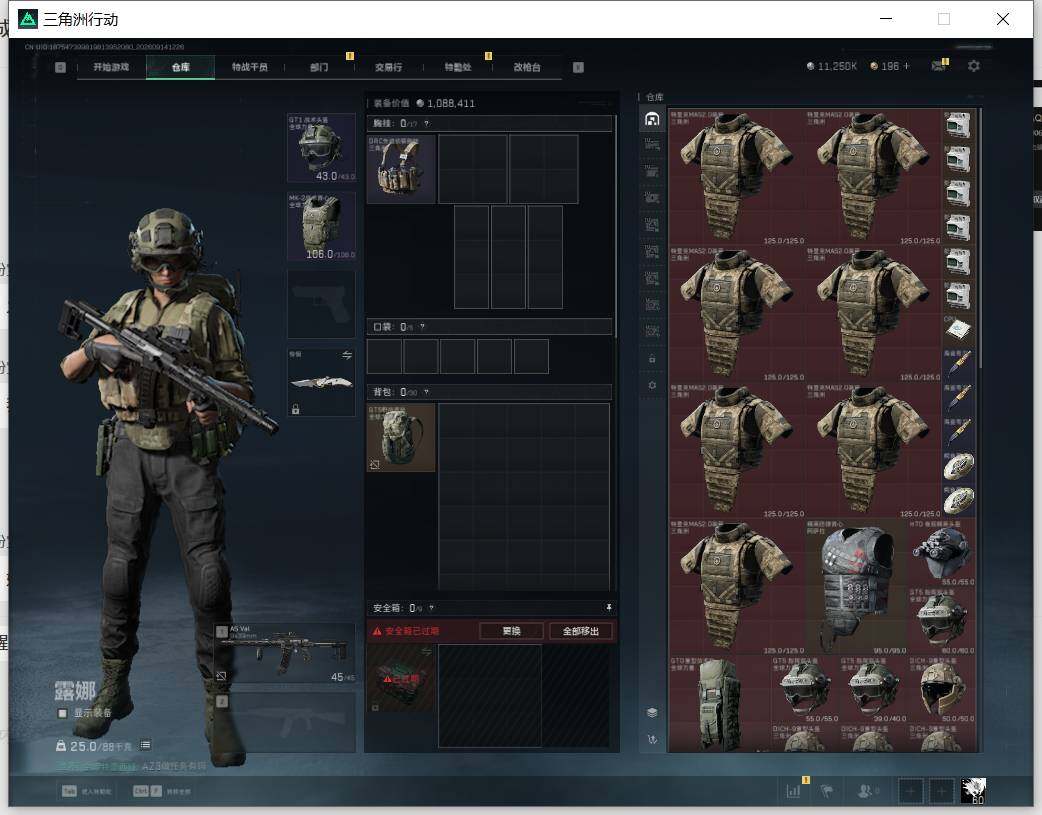Viewport: 1042px width, 815px height.
Task: Click the weight details list icon
Action: 145,745
